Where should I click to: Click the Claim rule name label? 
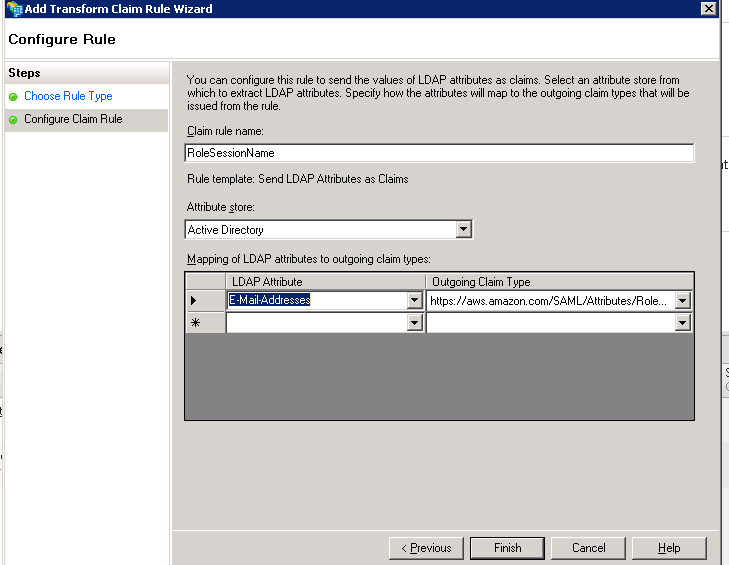tap(225, 131)
